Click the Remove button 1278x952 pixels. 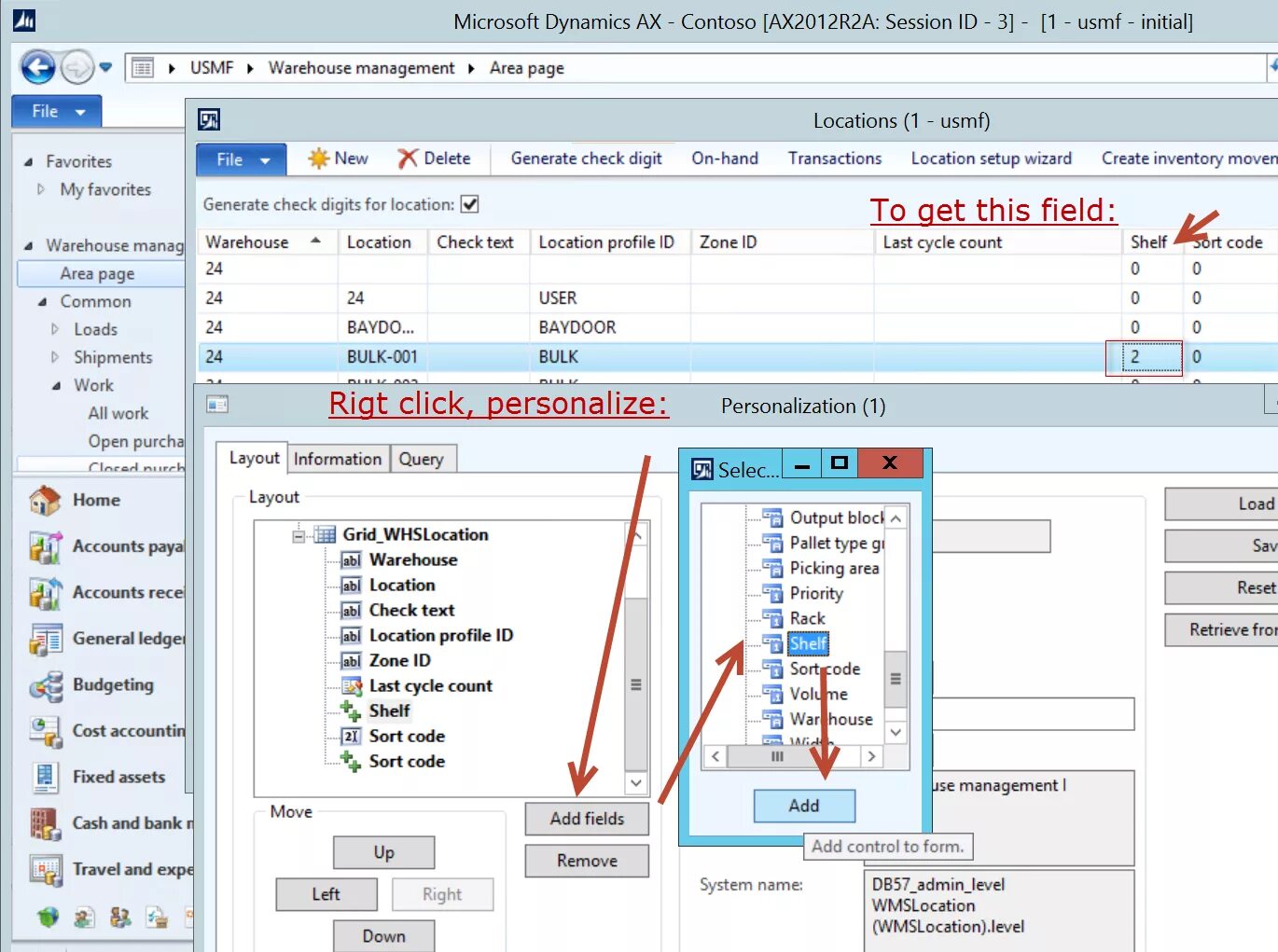(x=587, y=861)
